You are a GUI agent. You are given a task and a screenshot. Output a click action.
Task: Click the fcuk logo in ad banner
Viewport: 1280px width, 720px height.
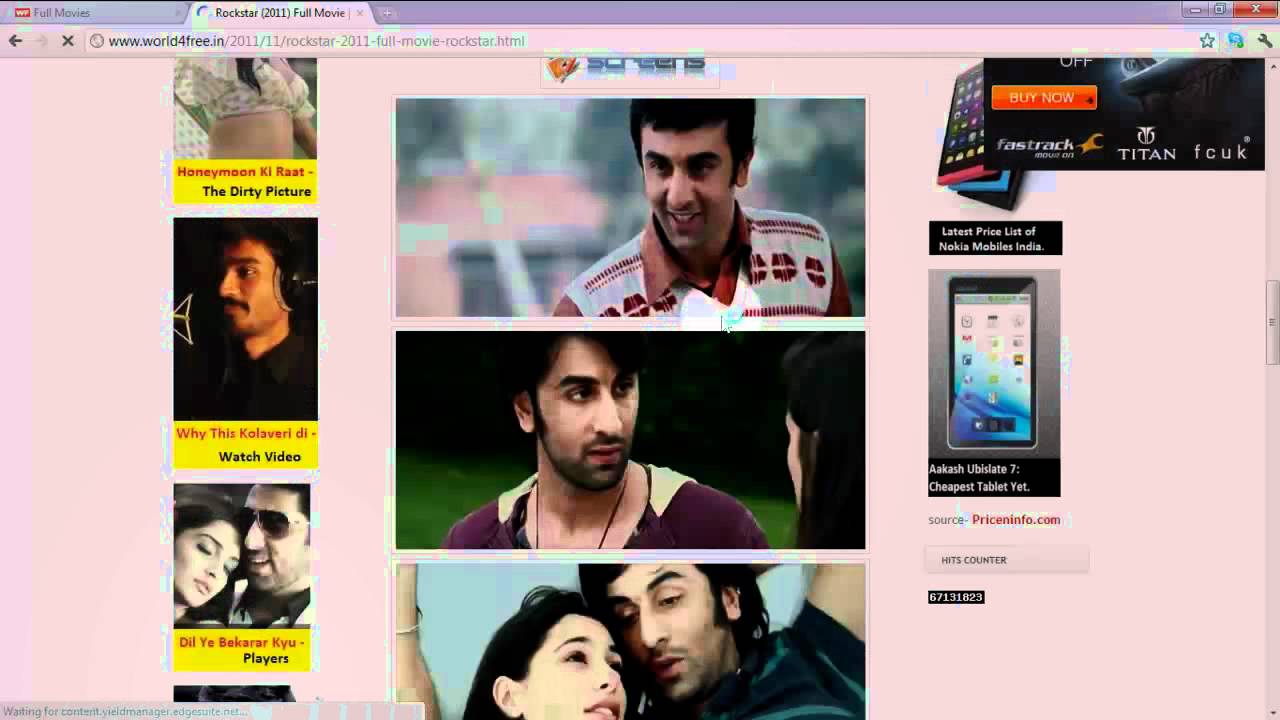click(x=1221, y=151)
